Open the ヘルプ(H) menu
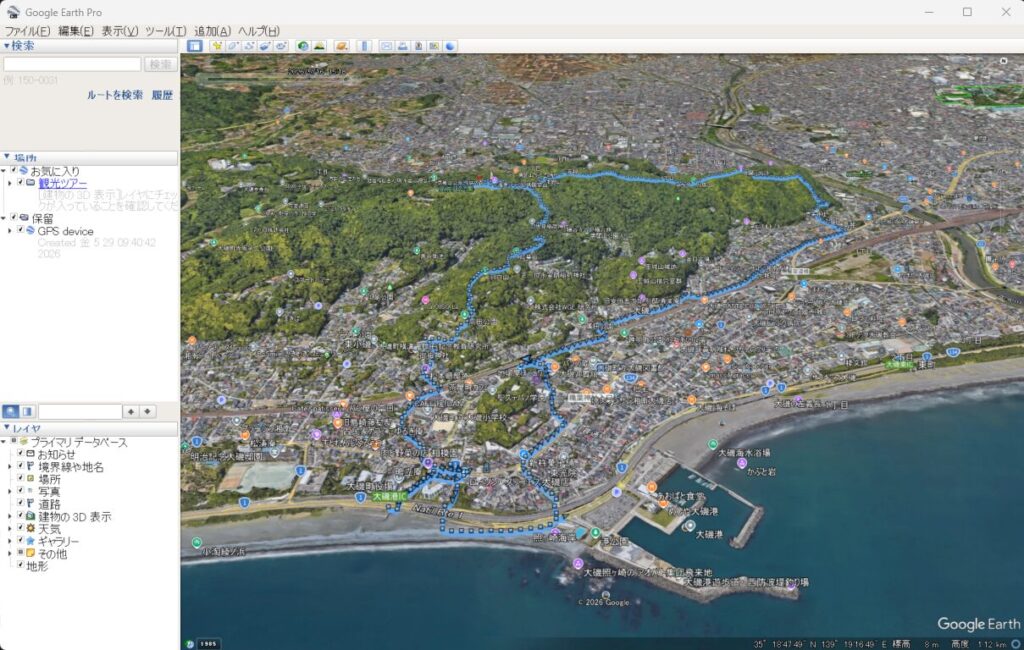The image size is (1024, 650). pos(259,31)
